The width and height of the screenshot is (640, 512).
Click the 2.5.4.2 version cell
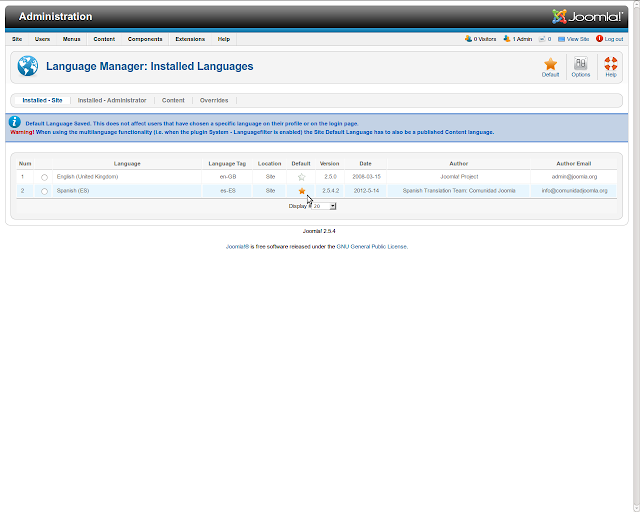click(x=331, y=191)
